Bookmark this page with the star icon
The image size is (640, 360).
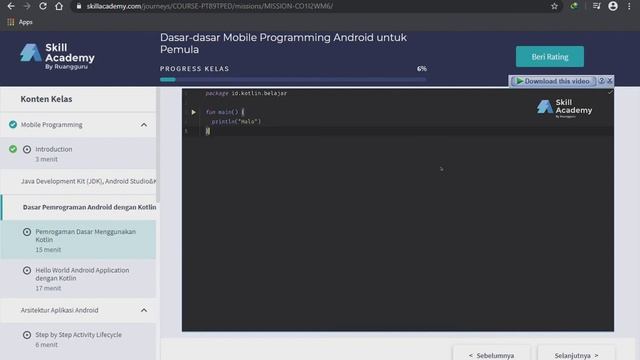coord(554,6)
